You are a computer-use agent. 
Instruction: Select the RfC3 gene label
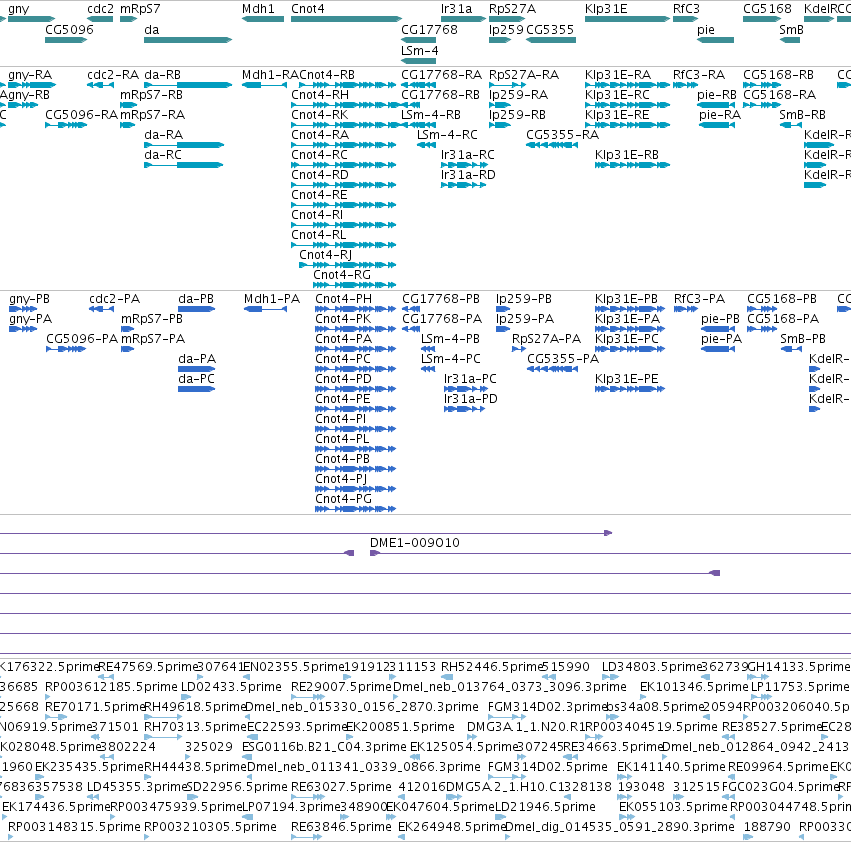pos(686,9)
